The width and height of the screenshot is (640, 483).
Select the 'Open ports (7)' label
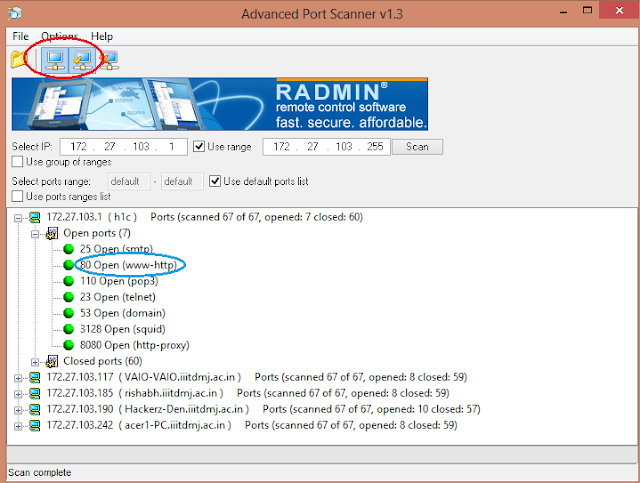pos(97,233)
